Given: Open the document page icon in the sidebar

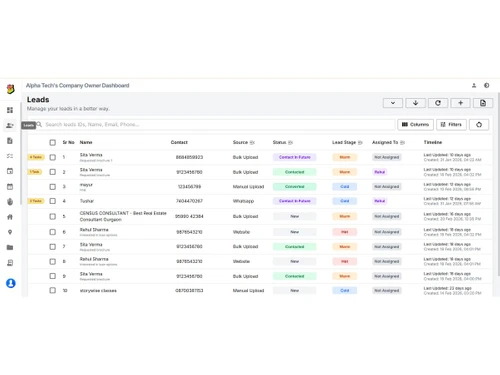Looking at the screenshot, I should tap(10, 141).
